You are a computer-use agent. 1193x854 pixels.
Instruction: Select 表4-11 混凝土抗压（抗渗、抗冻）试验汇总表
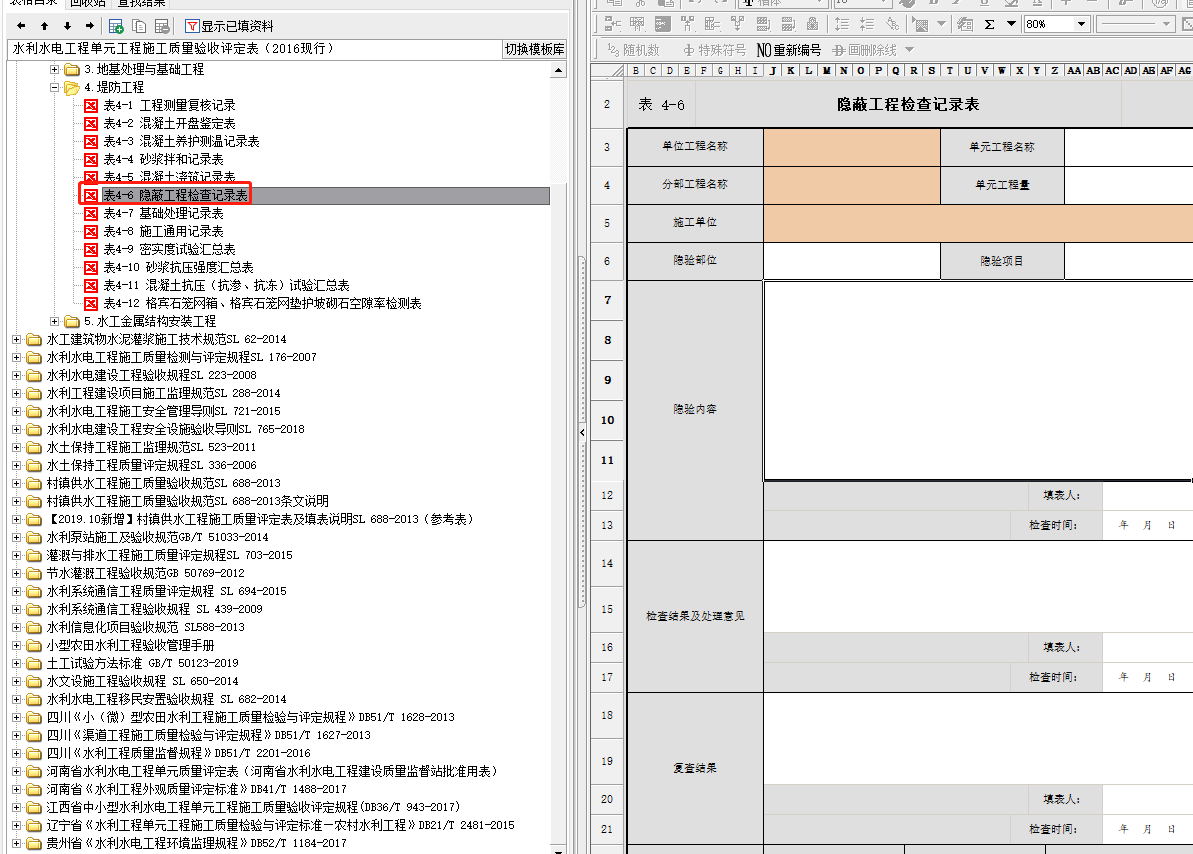(226, 285)
